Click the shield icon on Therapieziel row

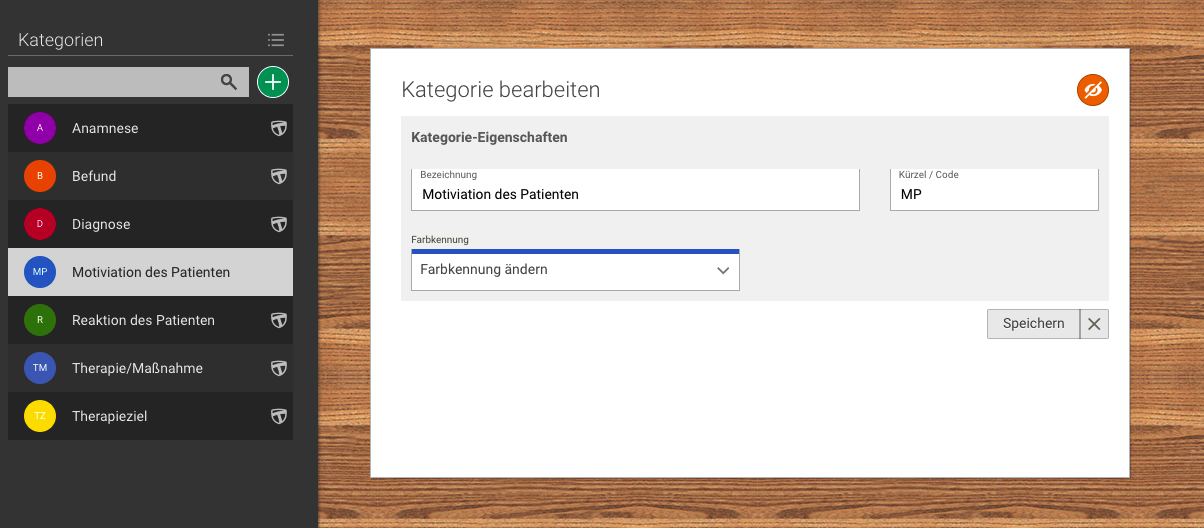click(279, 416)
